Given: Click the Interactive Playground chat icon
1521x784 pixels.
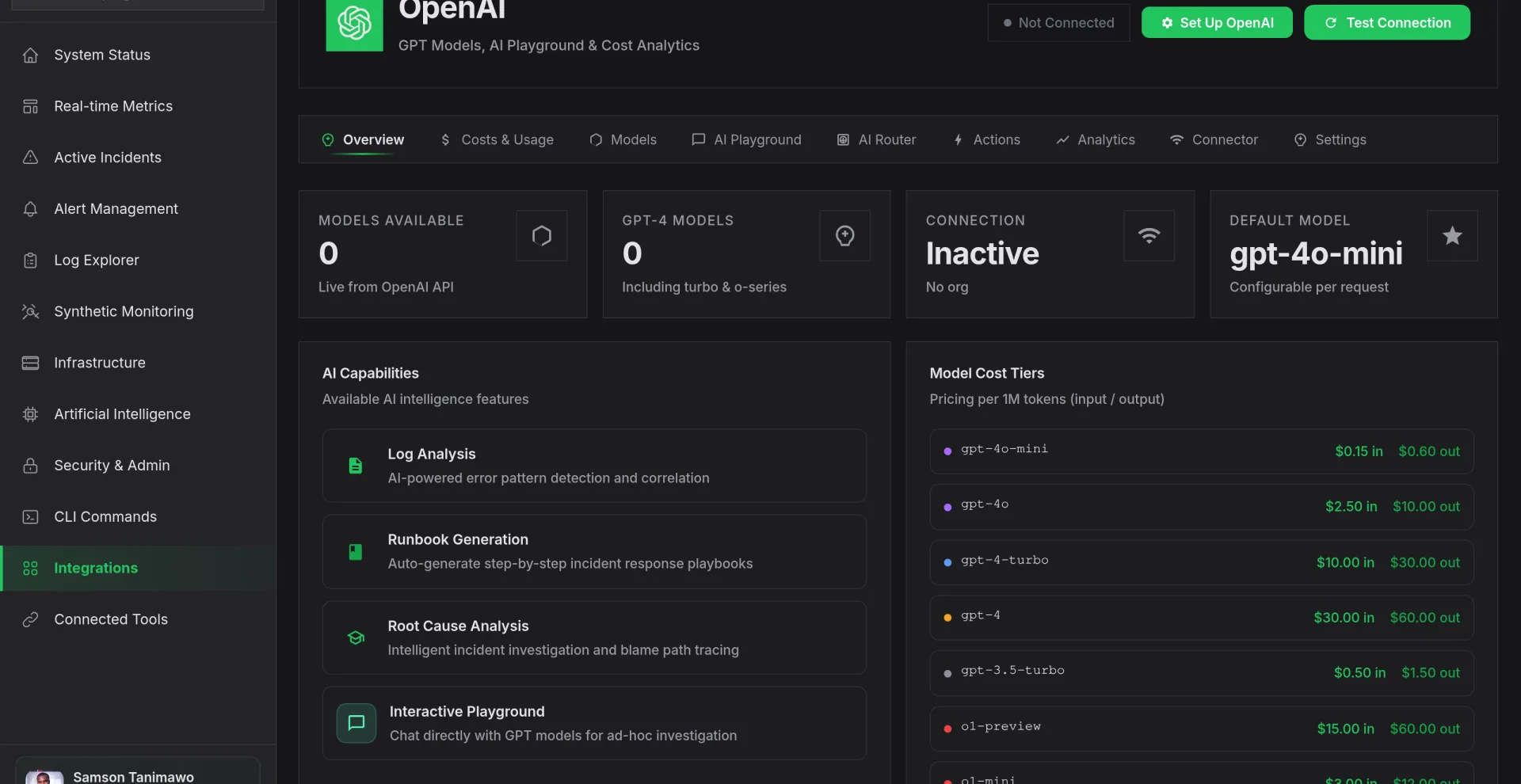Looking at the screenshot, I should pos(356,723).
